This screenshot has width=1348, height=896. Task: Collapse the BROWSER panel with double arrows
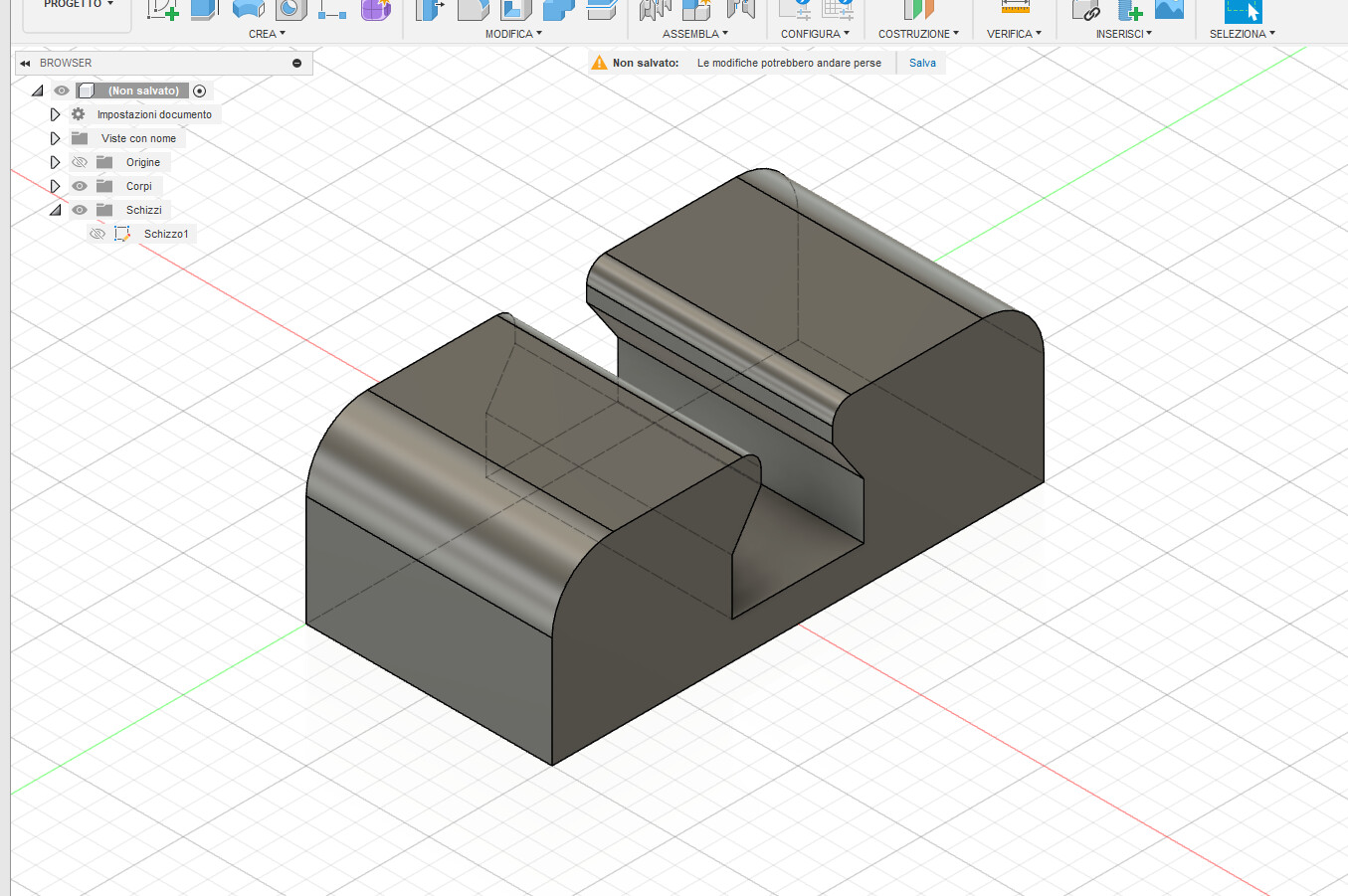click(24, 63)
